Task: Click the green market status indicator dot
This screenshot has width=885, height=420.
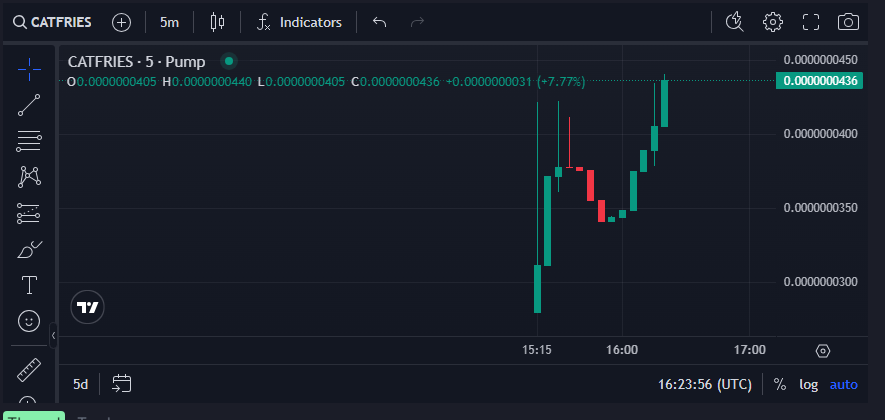Action: pyautogui.click(x=229, y=61)
